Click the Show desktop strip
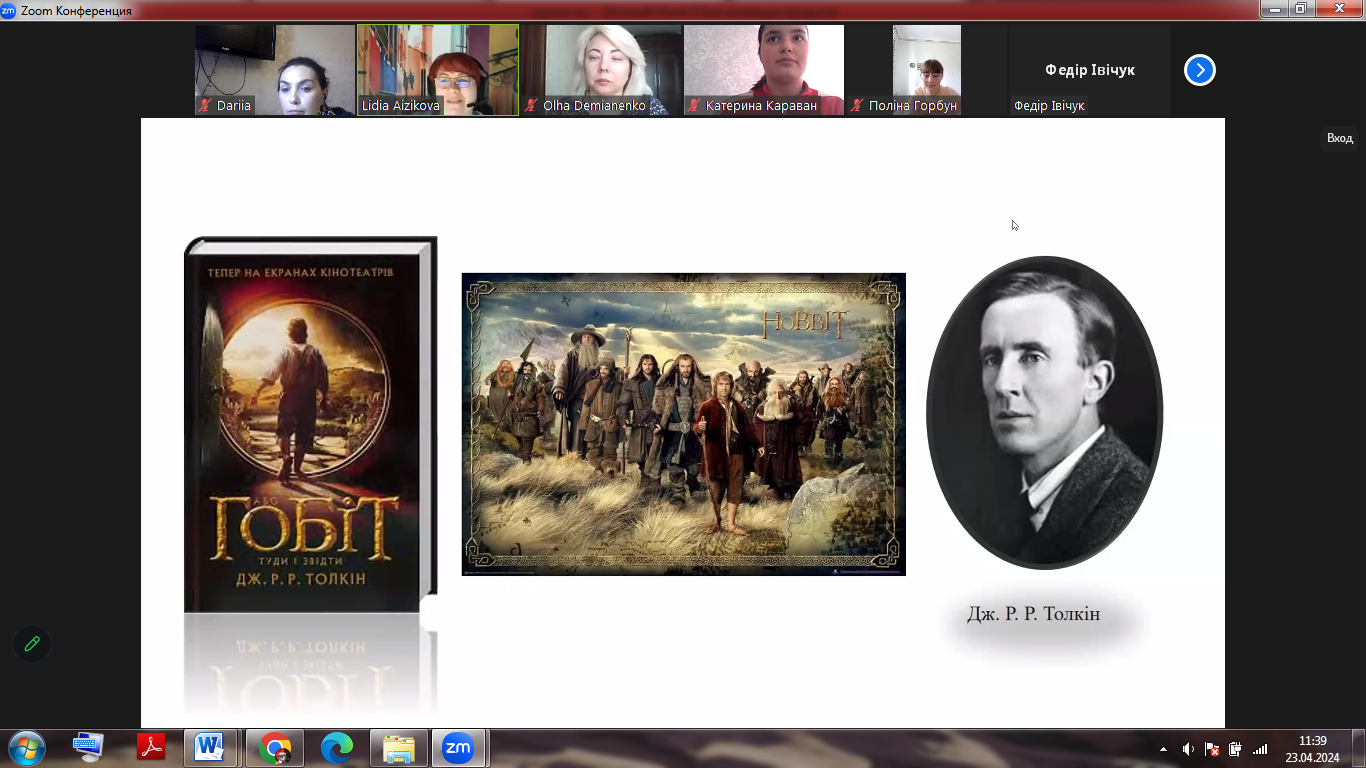 1359,749
